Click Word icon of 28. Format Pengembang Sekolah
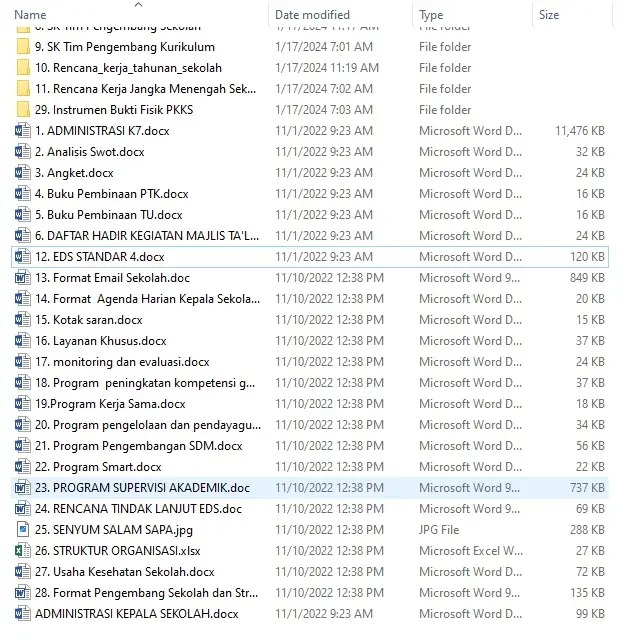The image size is (627, 643). click(23, 593)
